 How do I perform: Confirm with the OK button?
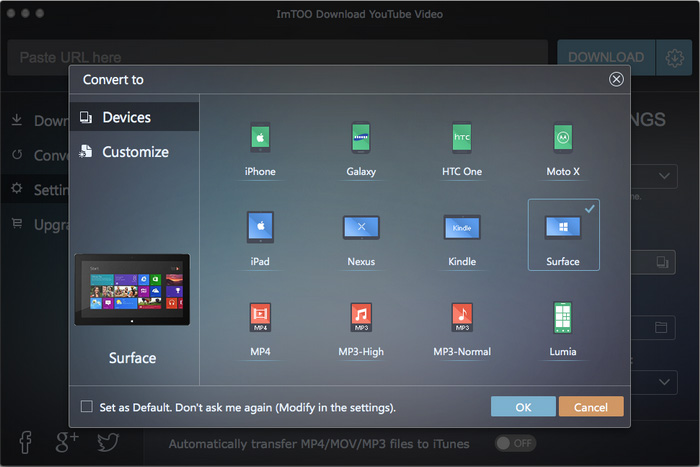tap(523, 407)
